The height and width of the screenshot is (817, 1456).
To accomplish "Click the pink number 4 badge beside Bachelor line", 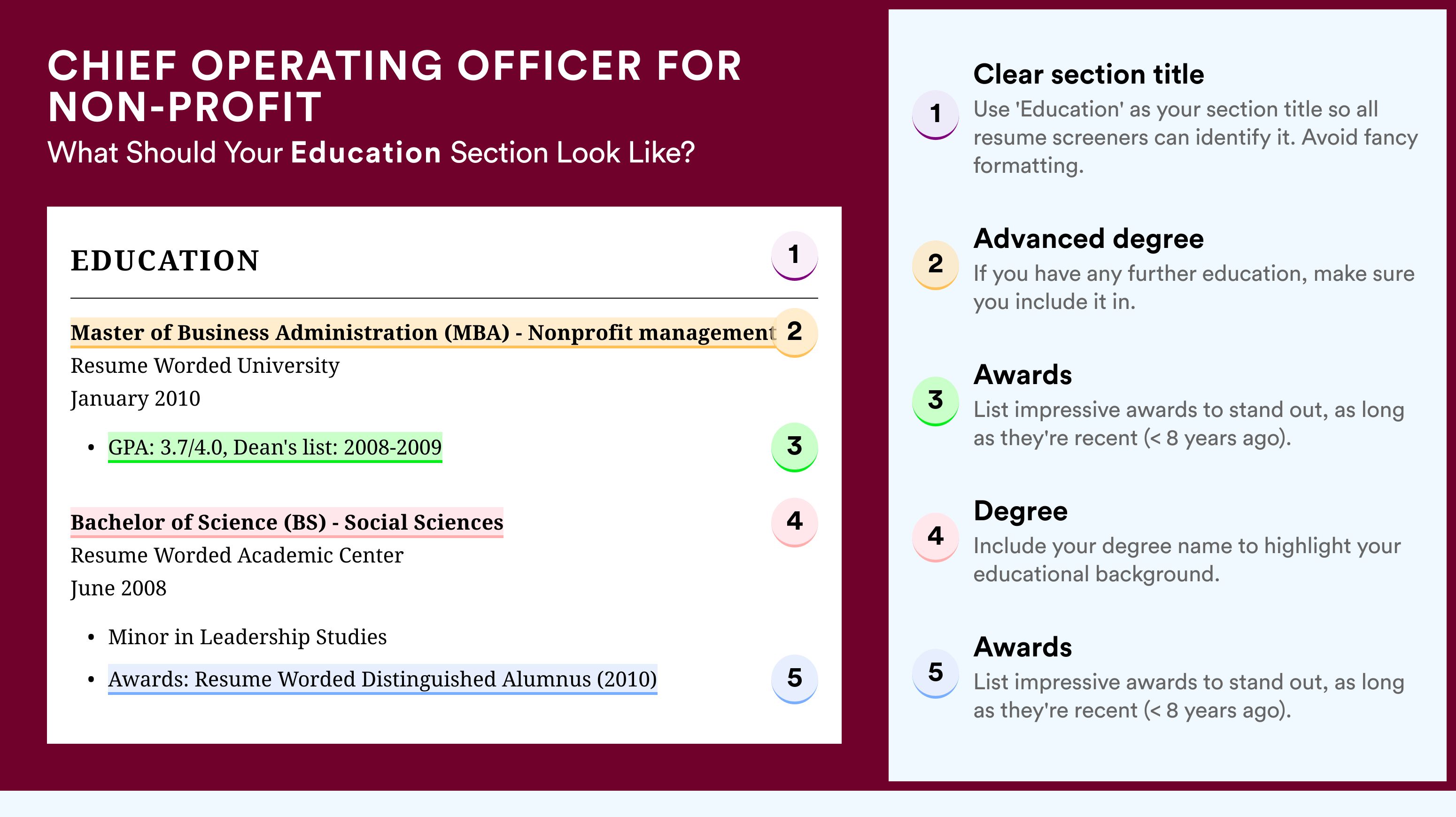I will [x=794, y=522].
